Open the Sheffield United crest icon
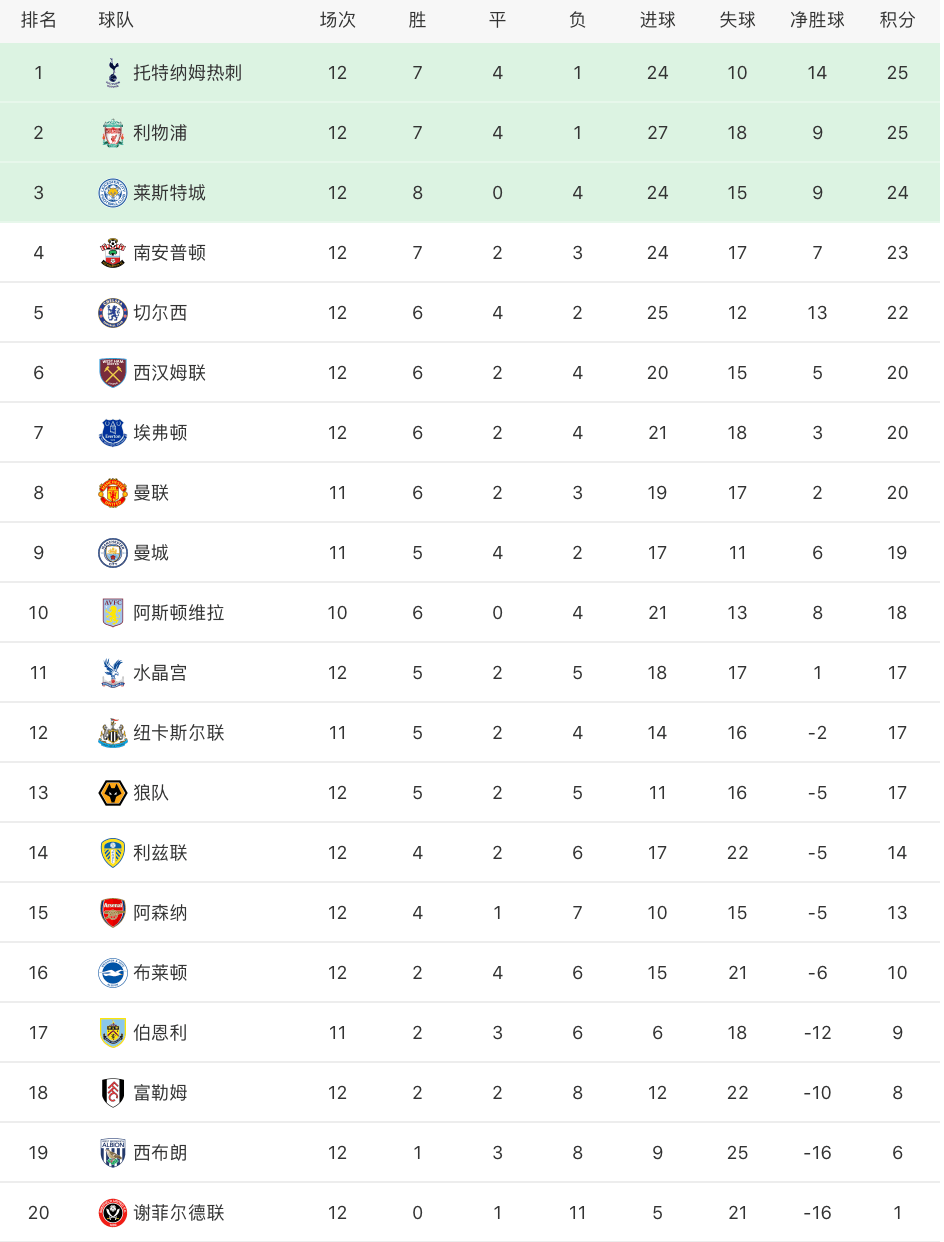 coord(113,1213)
